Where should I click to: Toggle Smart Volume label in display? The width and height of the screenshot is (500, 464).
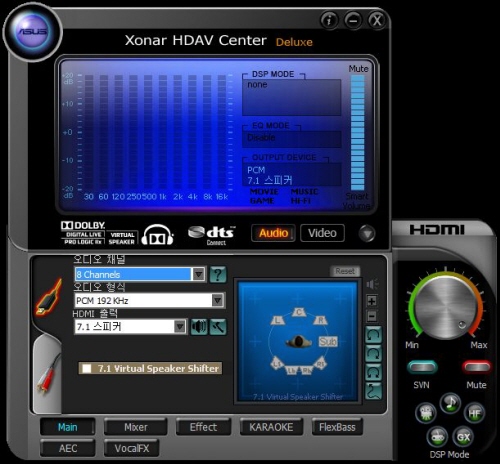tap(357, 201)
